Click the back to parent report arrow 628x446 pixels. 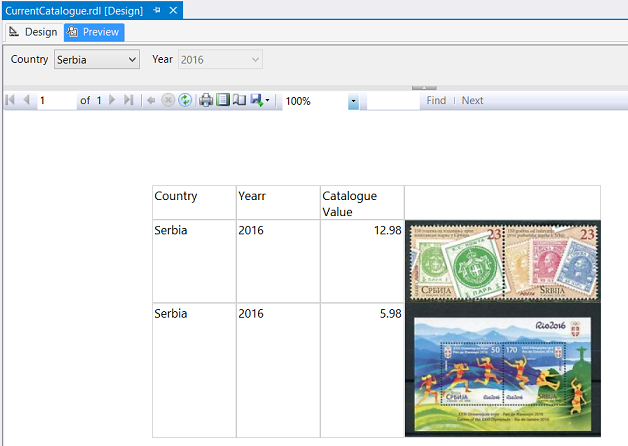tap(151, 100)
